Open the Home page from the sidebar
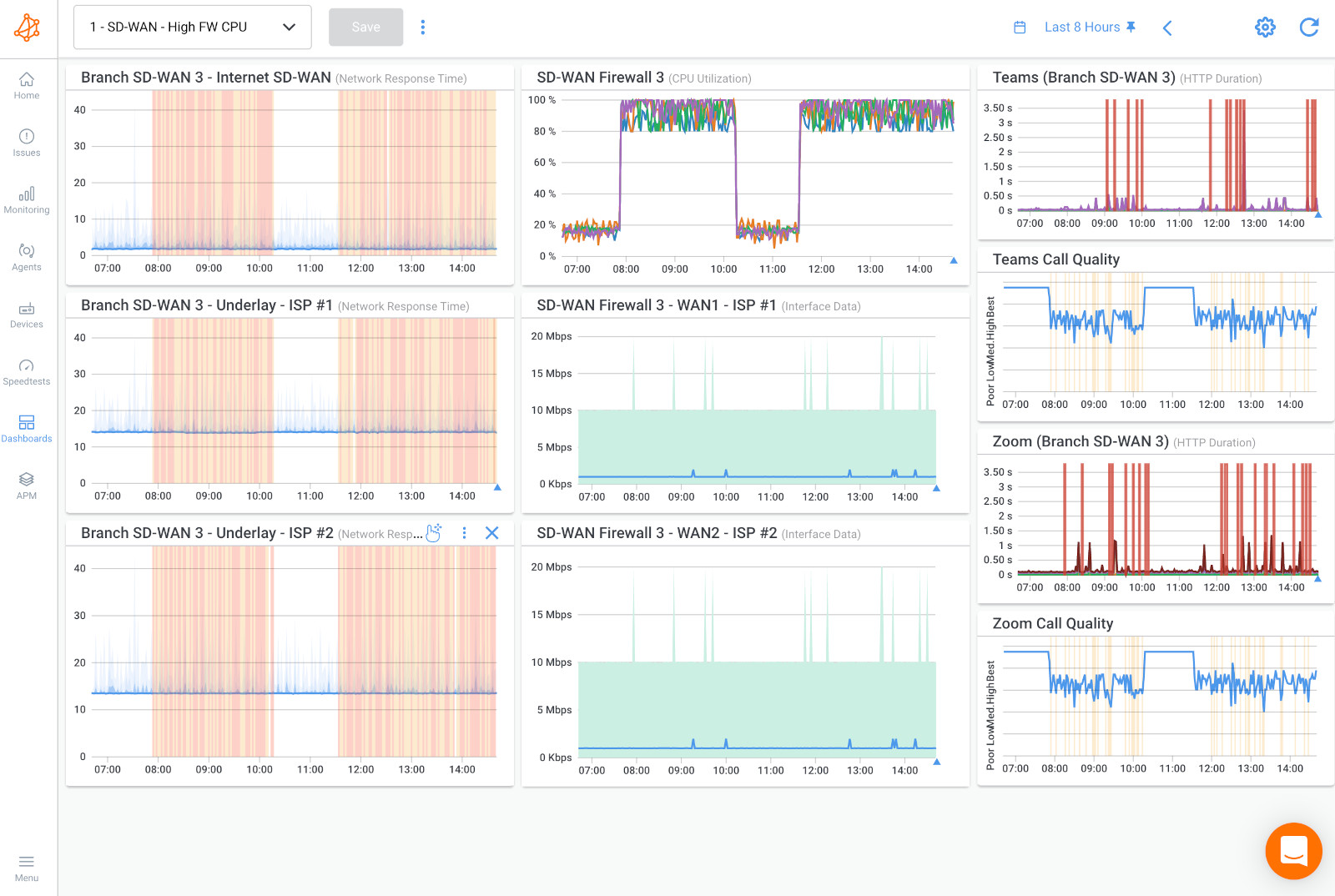1335x896 pixels. pos(27,87)
